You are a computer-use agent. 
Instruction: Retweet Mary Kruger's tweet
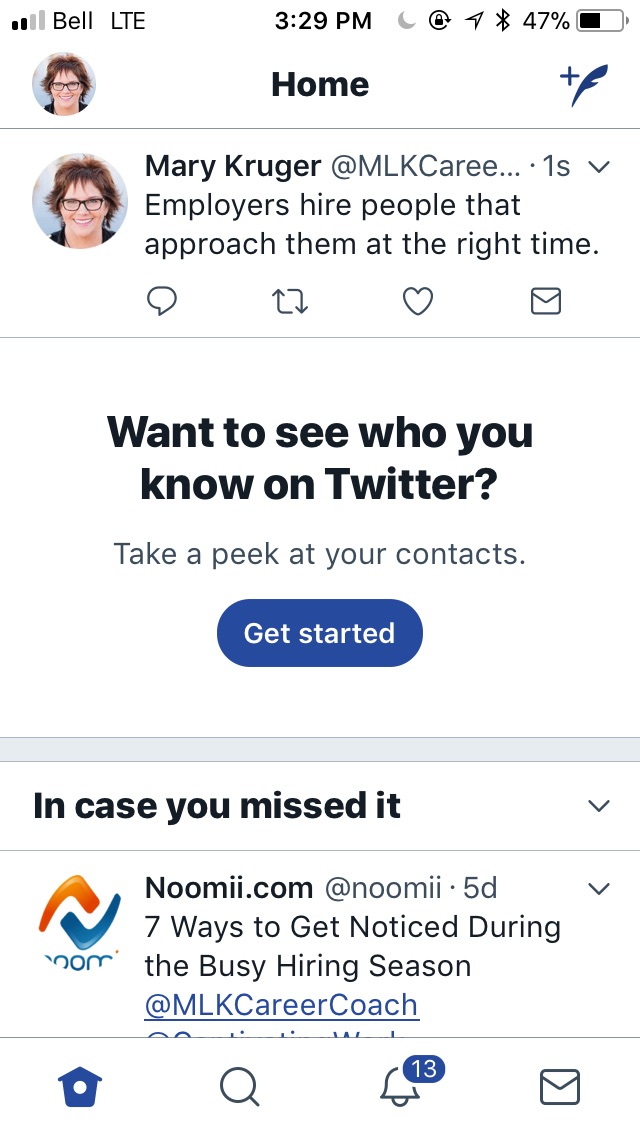pyautogui.click(x=290, y=301)
